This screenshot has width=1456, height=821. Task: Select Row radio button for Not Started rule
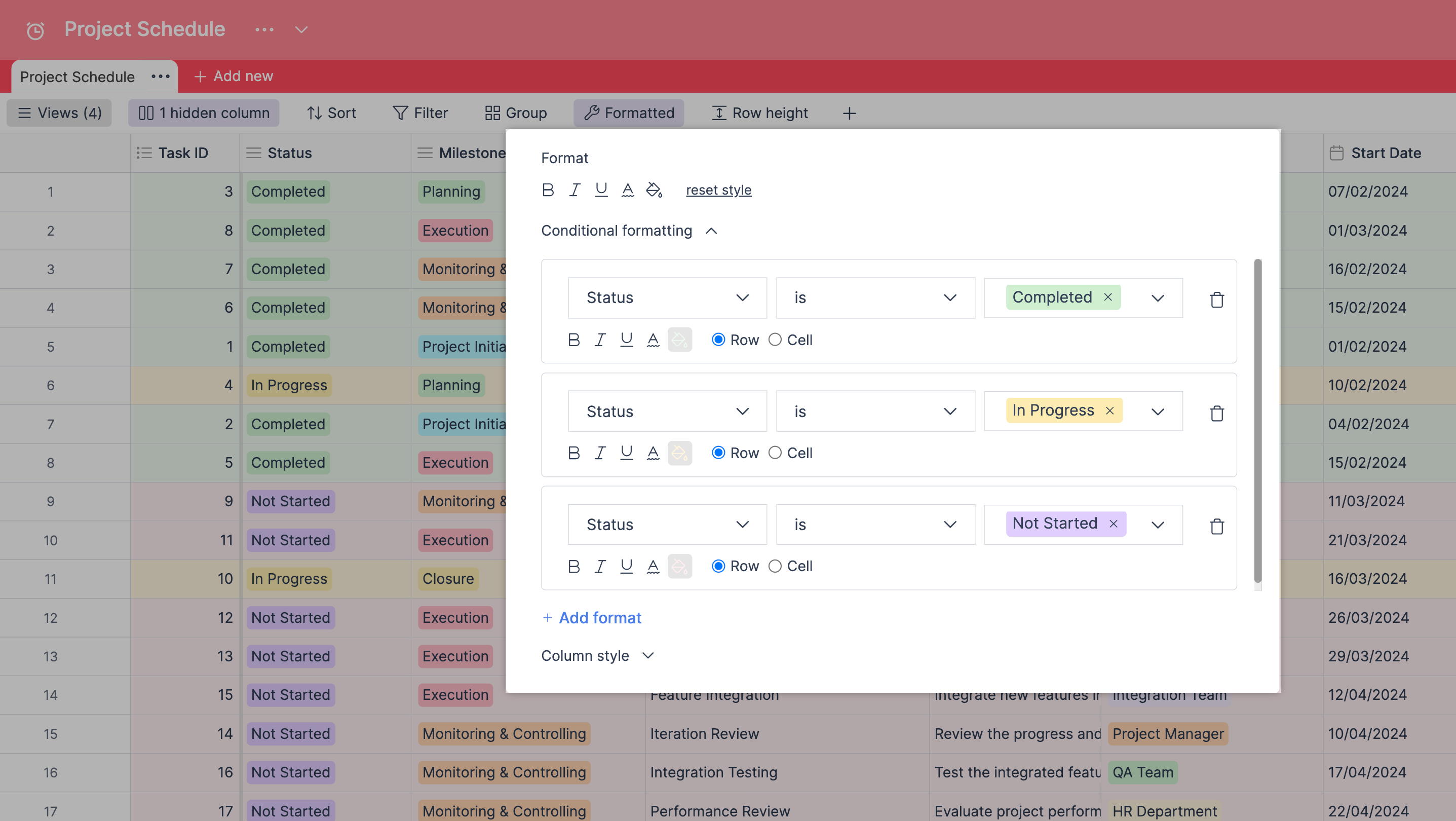[718, 565]
